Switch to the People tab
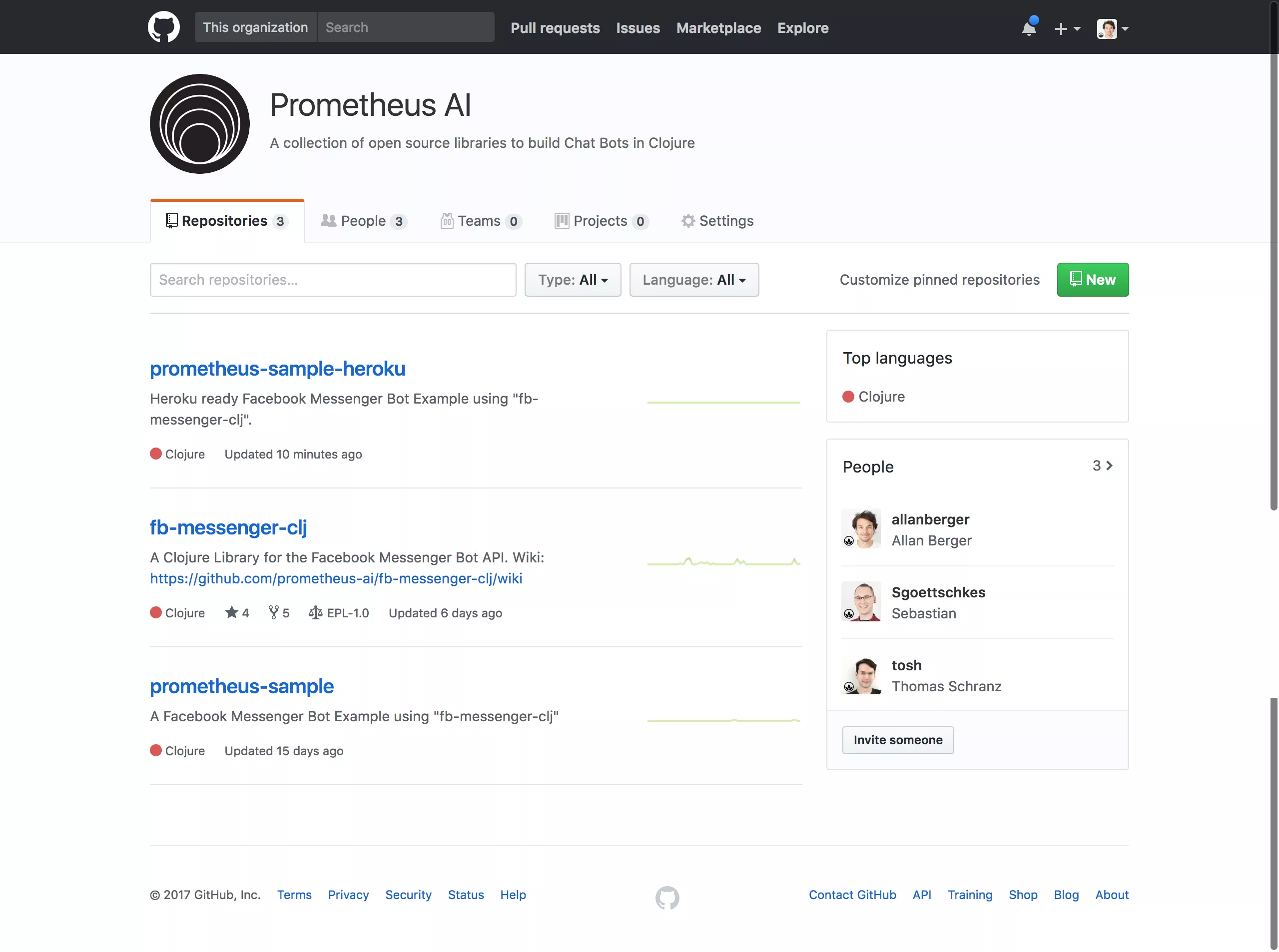 click(x=363, y=221)
